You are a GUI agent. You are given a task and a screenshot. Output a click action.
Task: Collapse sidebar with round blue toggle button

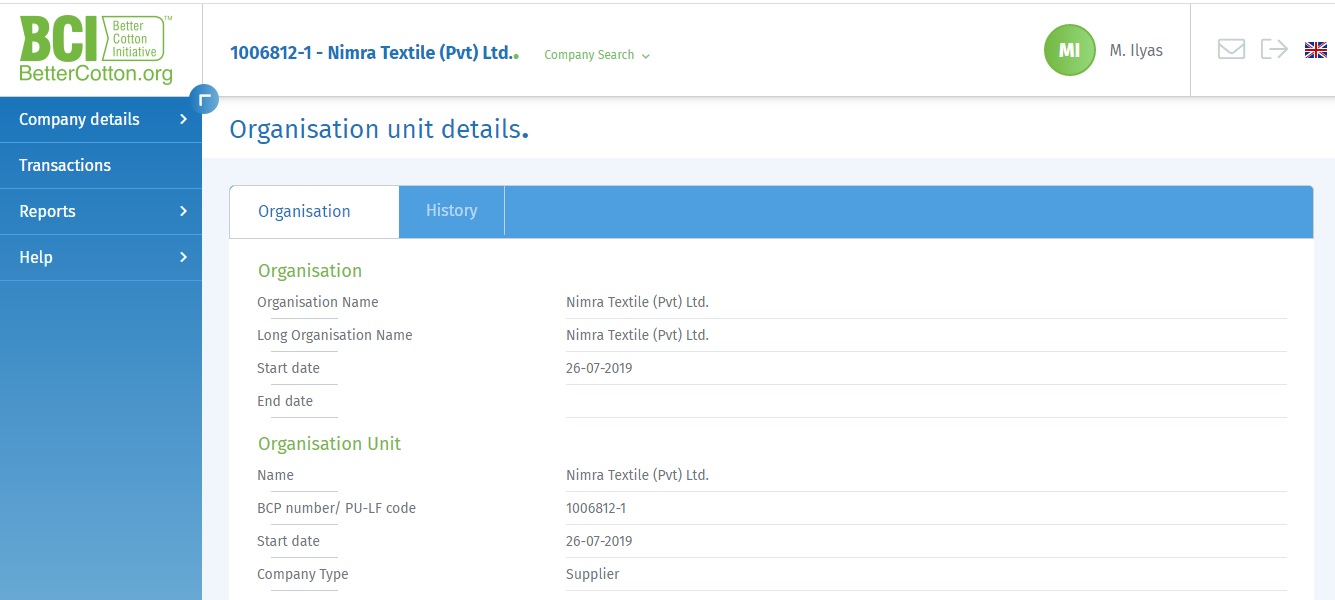click(204, 99)
